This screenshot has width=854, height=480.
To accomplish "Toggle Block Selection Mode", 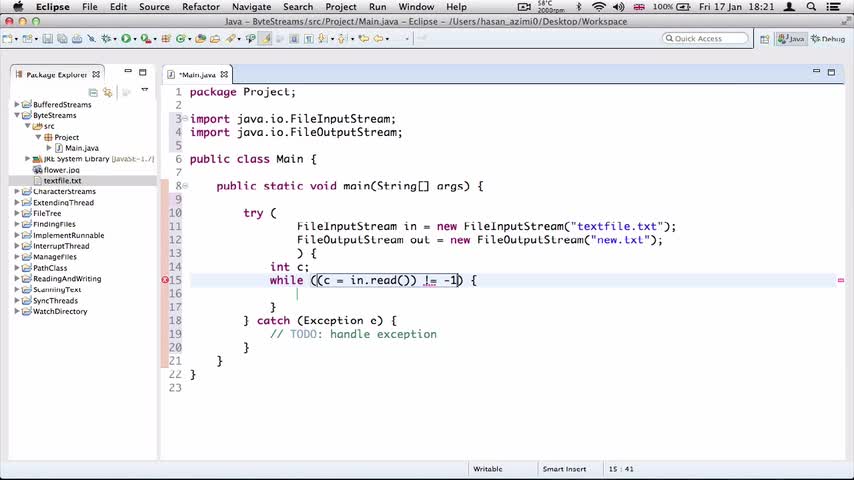I will tap(294, 39).
